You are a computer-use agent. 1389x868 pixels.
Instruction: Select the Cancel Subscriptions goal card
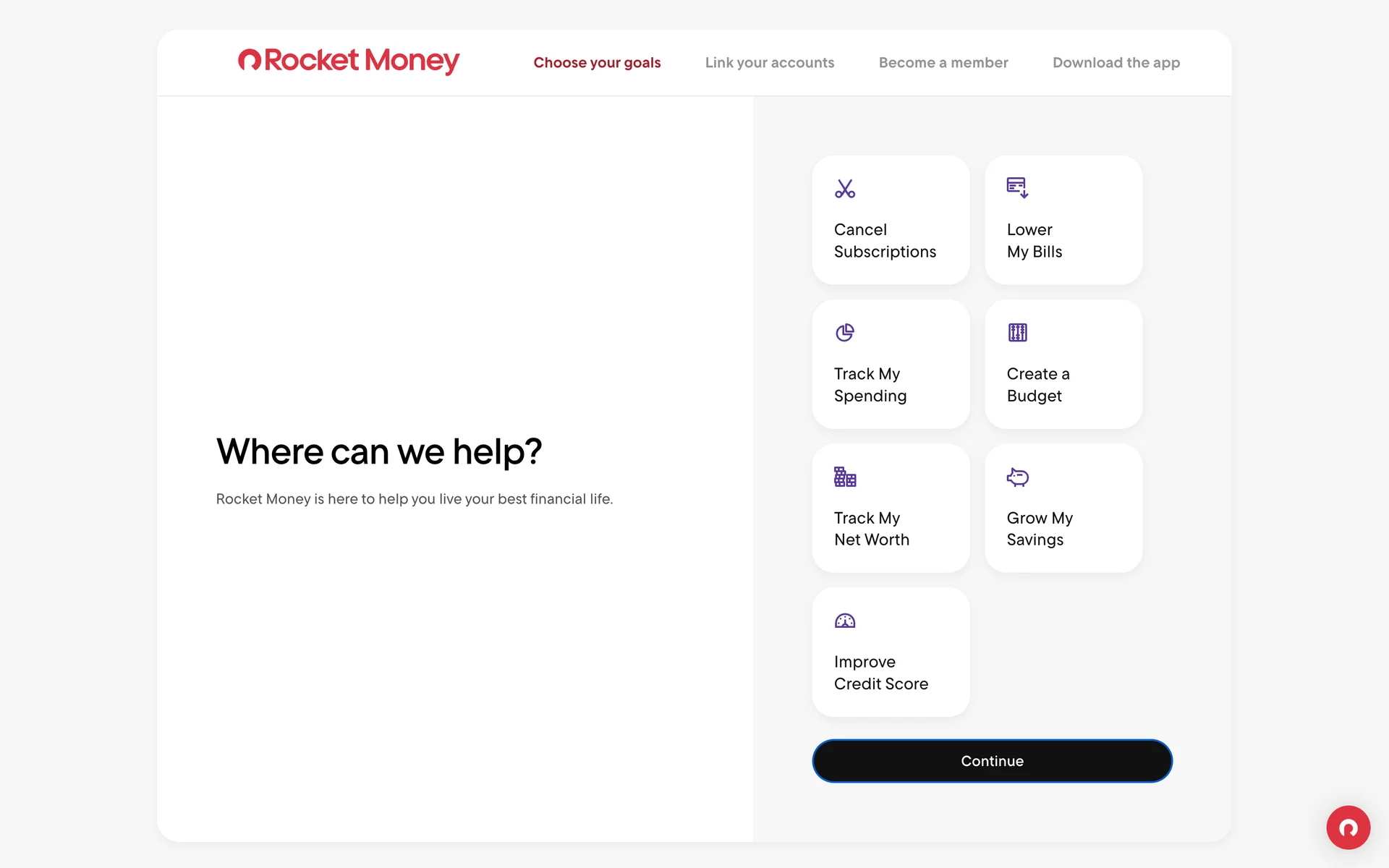891,220
